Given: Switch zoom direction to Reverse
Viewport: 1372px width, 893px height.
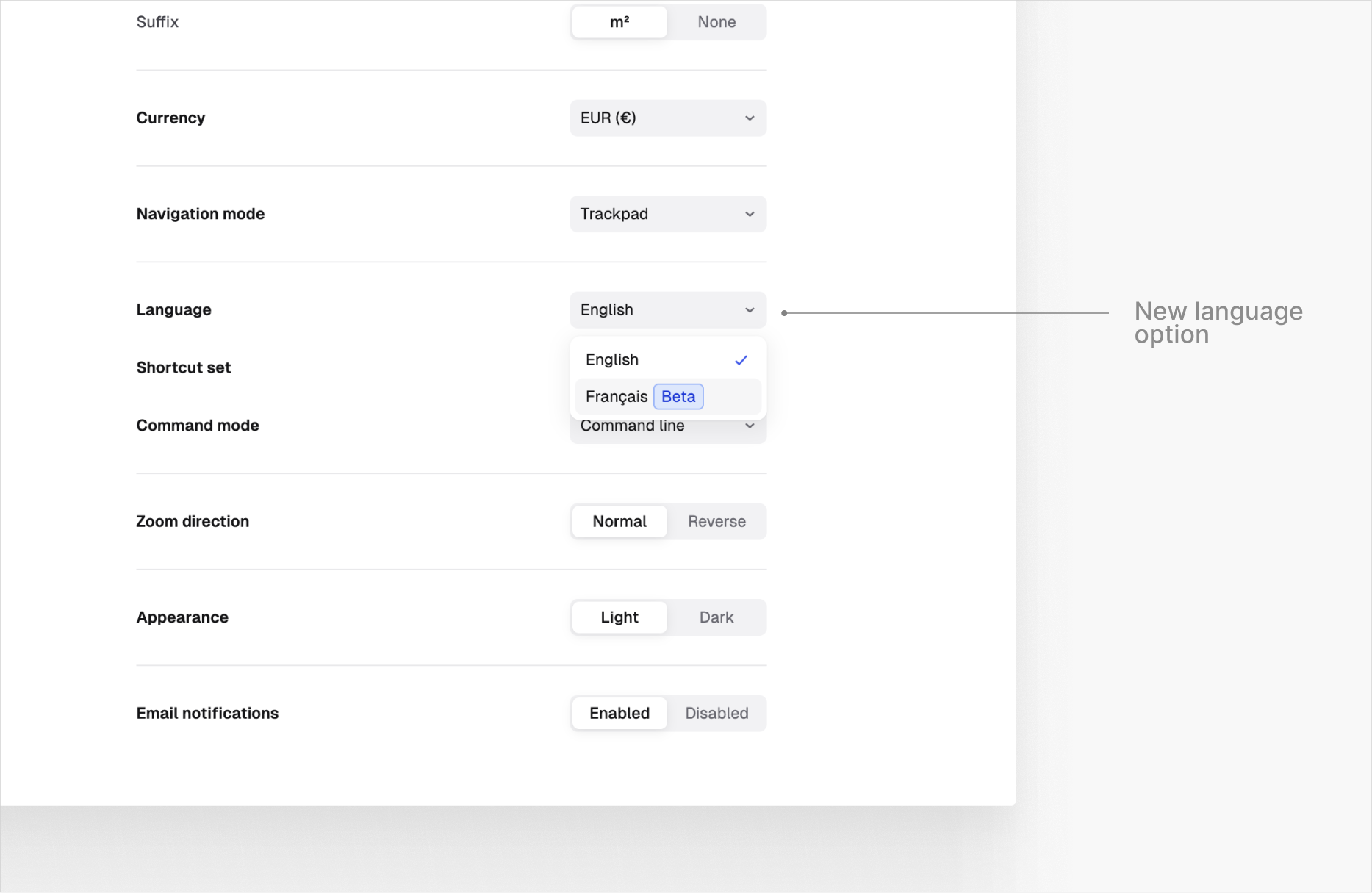Looking at the screenshot, I should [716, 521].
